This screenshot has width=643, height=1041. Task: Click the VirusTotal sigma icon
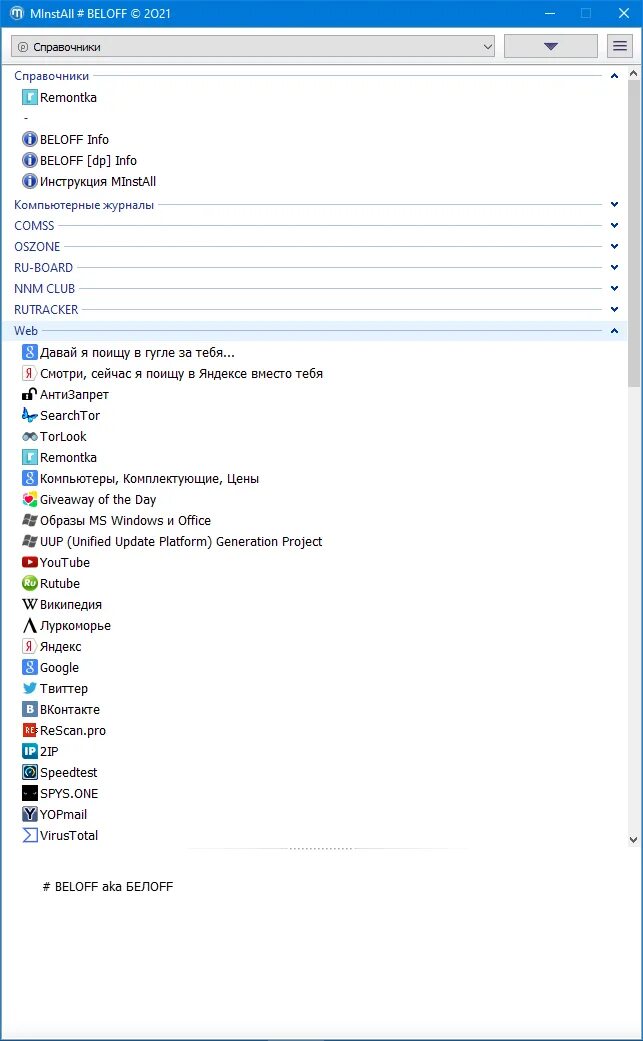(x=30, y=835)
